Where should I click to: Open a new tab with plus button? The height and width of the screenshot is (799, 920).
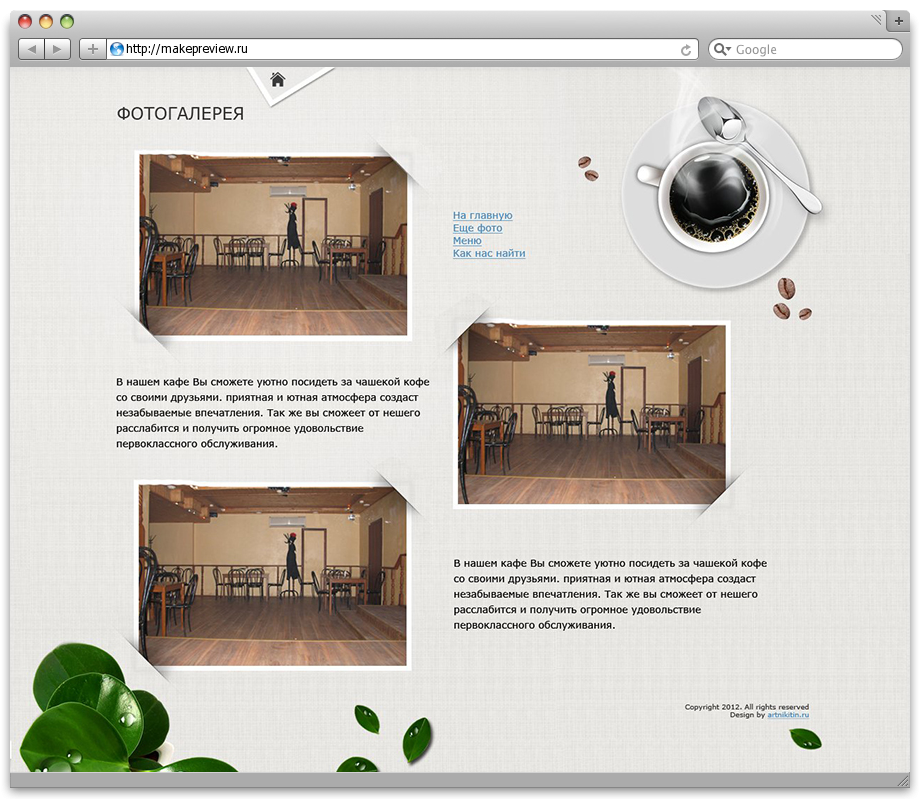[898, 21]
